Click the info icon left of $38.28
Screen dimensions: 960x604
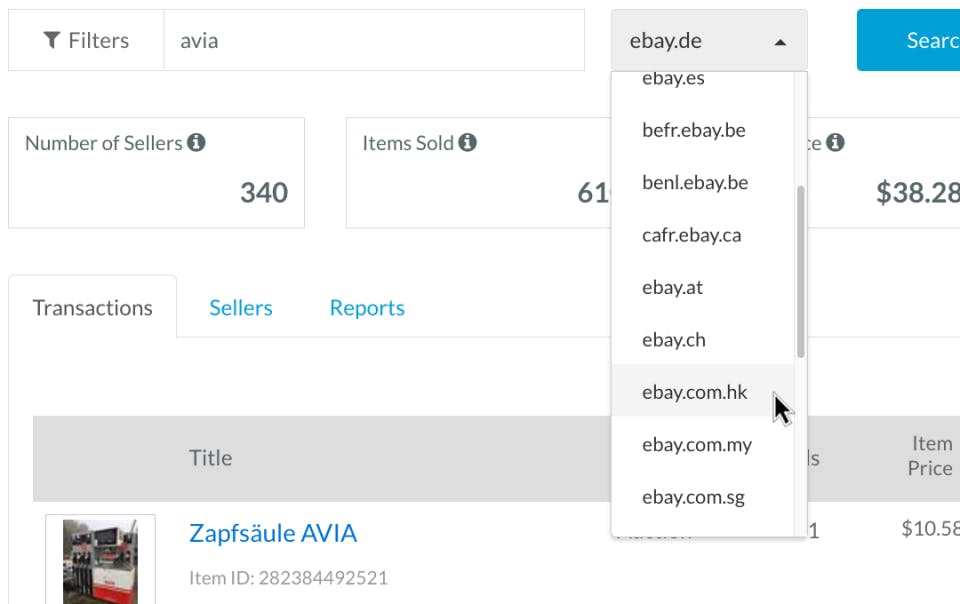click(835, 143)
